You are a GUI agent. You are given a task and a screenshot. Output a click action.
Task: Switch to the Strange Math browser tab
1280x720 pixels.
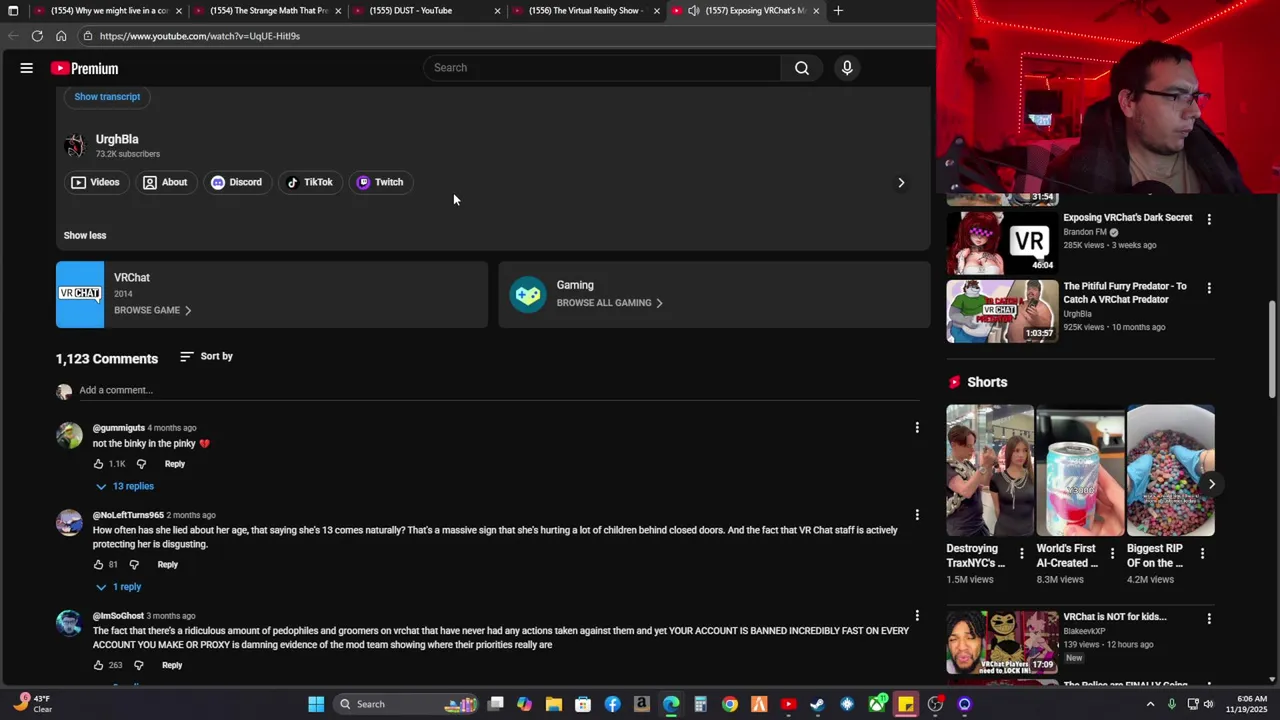click(x=269, y=11)
